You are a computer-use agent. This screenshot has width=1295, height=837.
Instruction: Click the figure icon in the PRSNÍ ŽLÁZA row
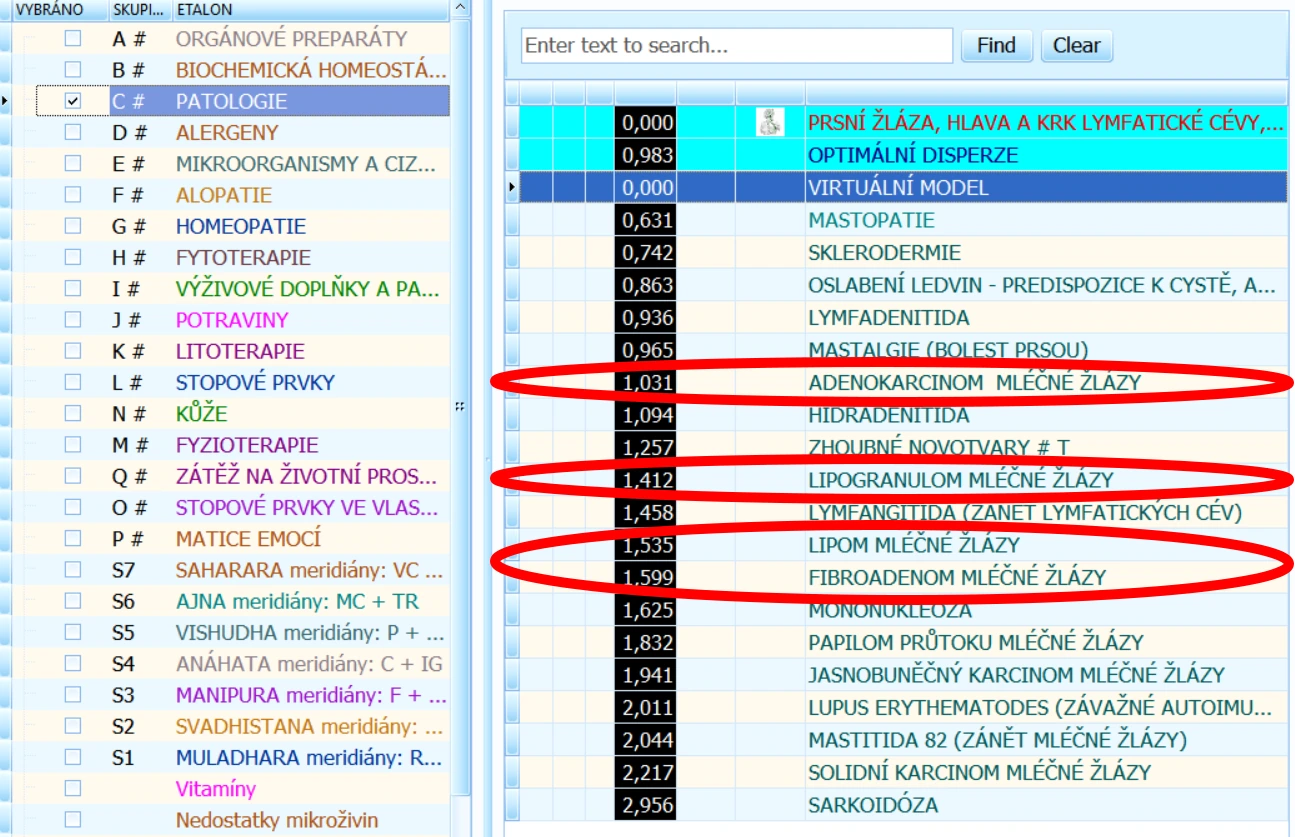point(770,123)
